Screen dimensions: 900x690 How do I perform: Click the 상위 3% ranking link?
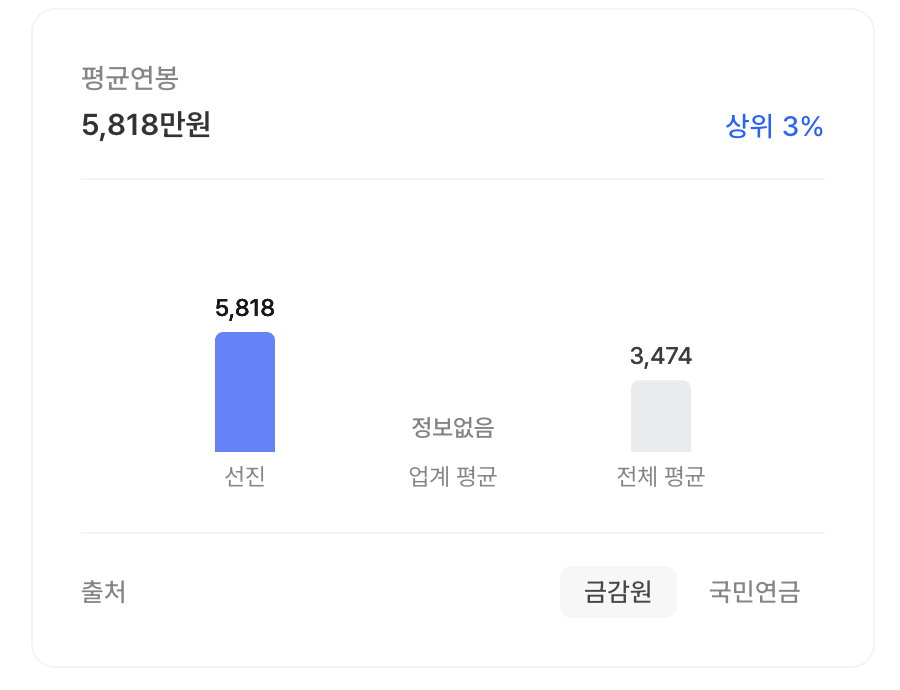774,126
